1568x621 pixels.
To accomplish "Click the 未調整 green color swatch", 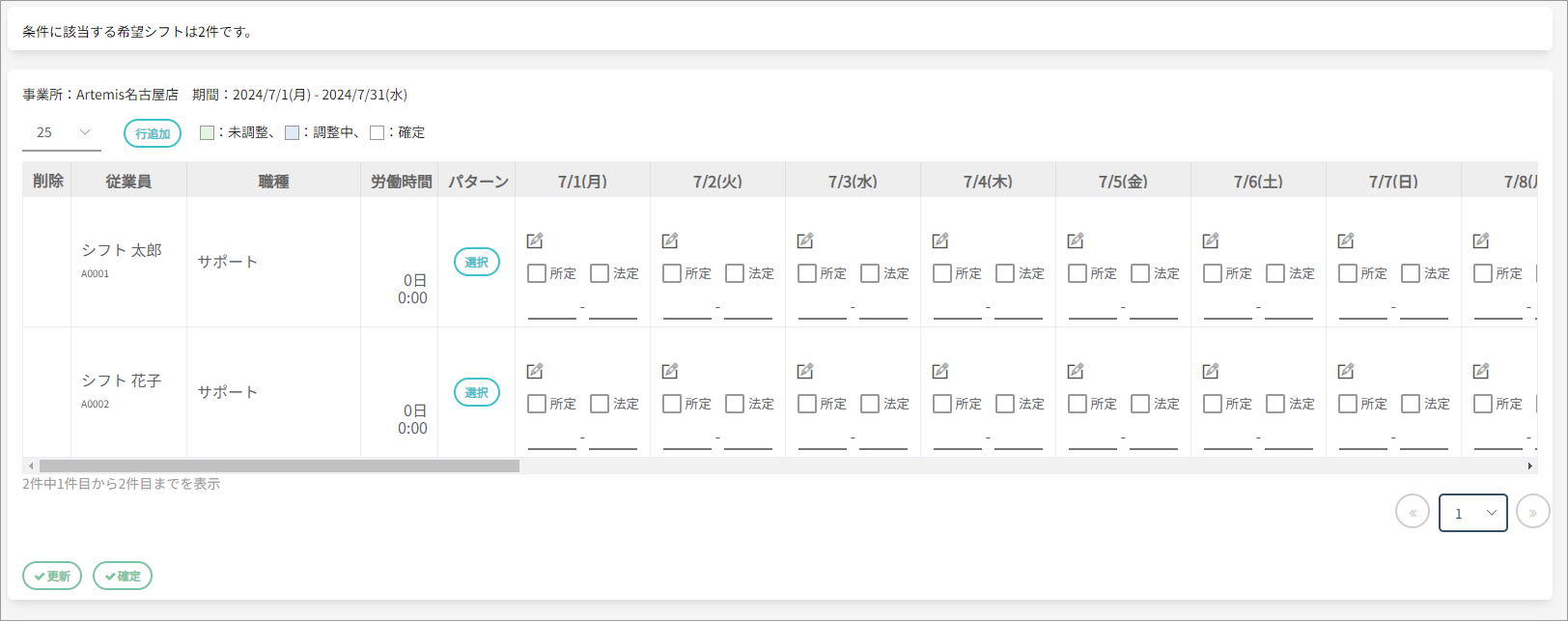I will [207, 132].
